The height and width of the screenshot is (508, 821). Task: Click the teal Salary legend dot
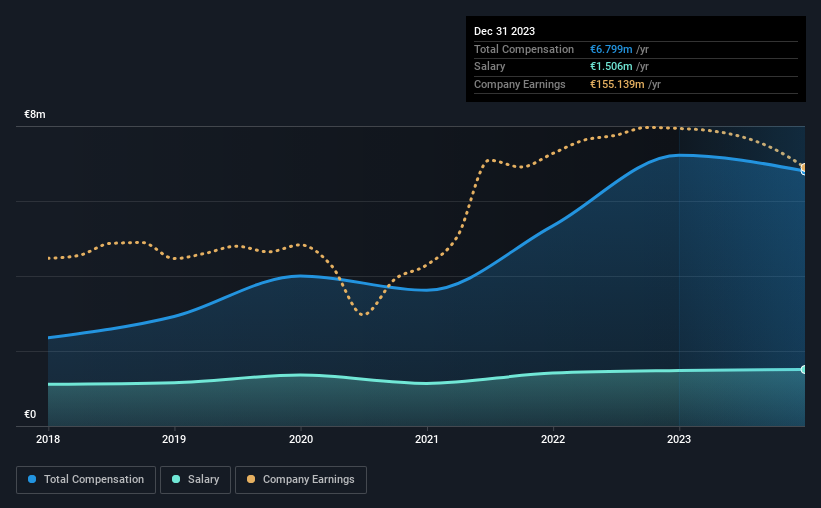[x=176, y=479]
